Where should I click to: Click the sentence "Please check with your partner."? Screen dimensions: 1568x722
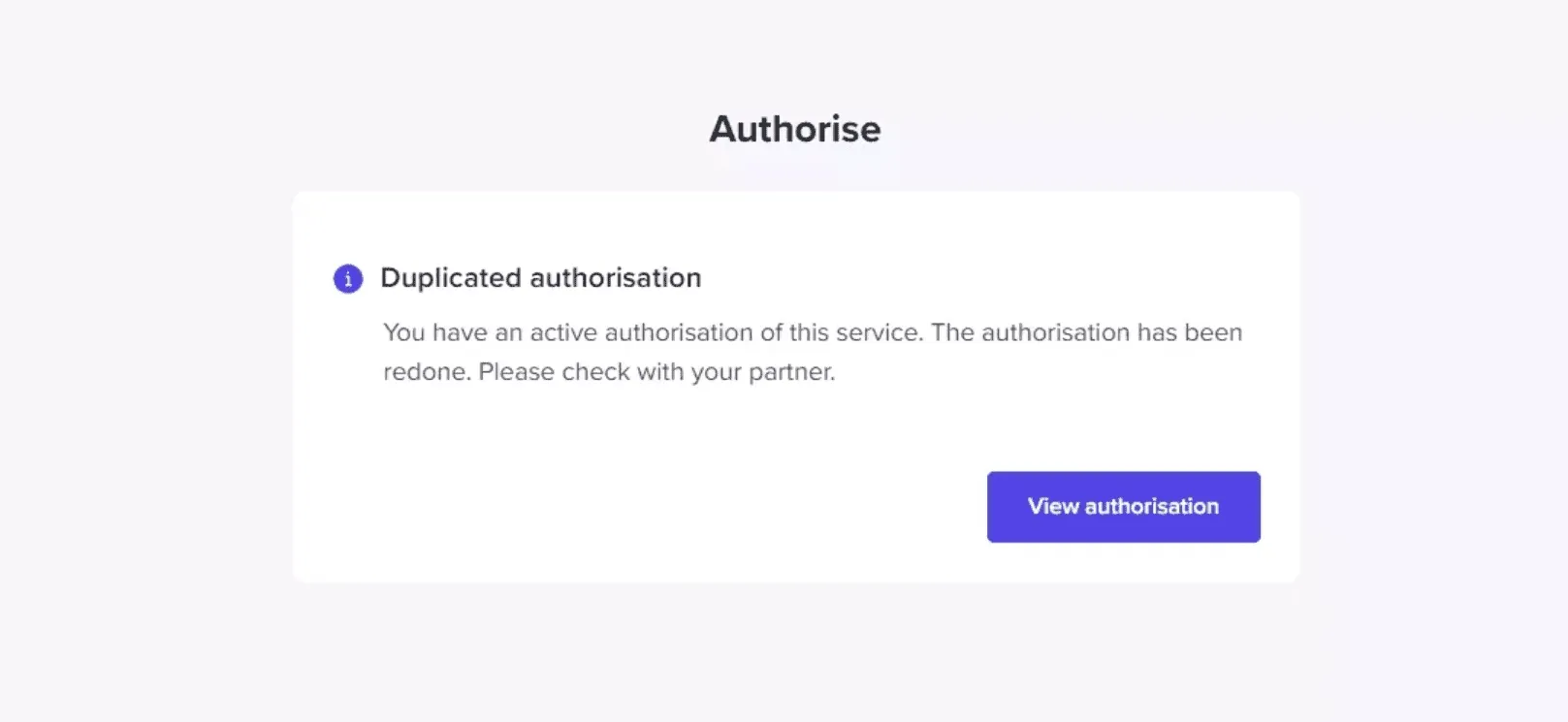(x=656, y=372)
